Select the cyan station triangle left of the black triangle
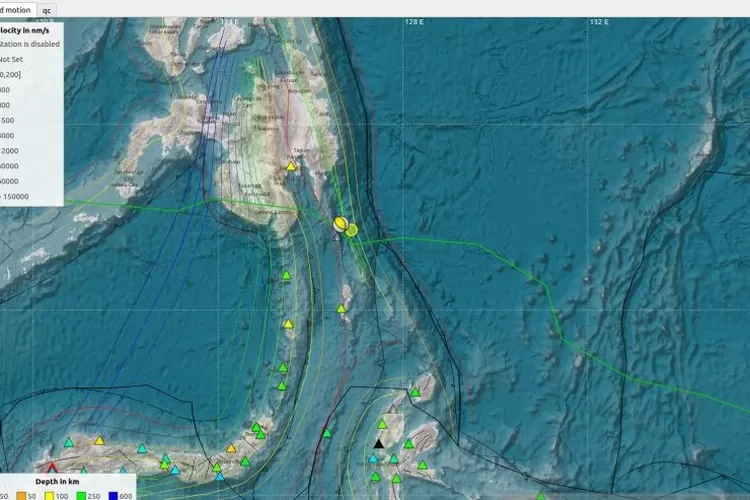Image resolution: width=750 pixels, height=500 pixels. 373,458
